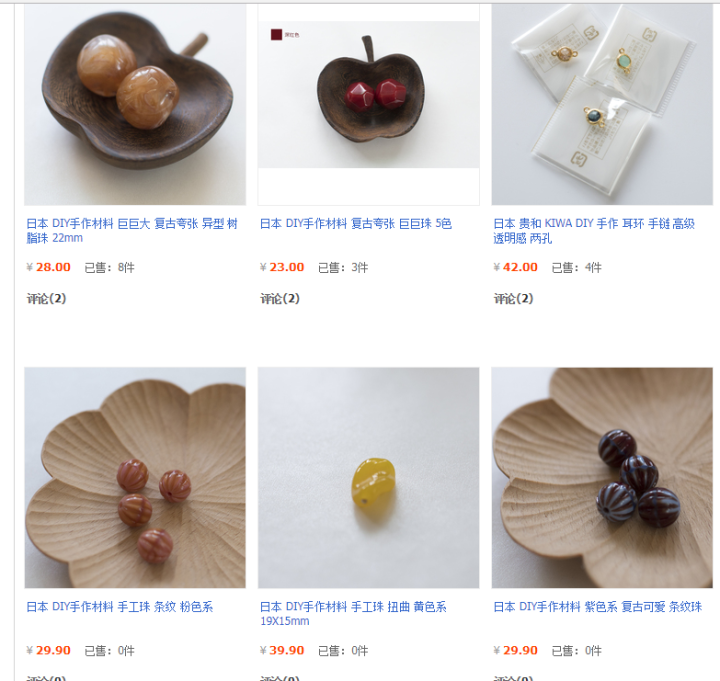Open the red faceted beads product photo
The height and width of the screenshot is (681, 720).
(x=369, y=105)
